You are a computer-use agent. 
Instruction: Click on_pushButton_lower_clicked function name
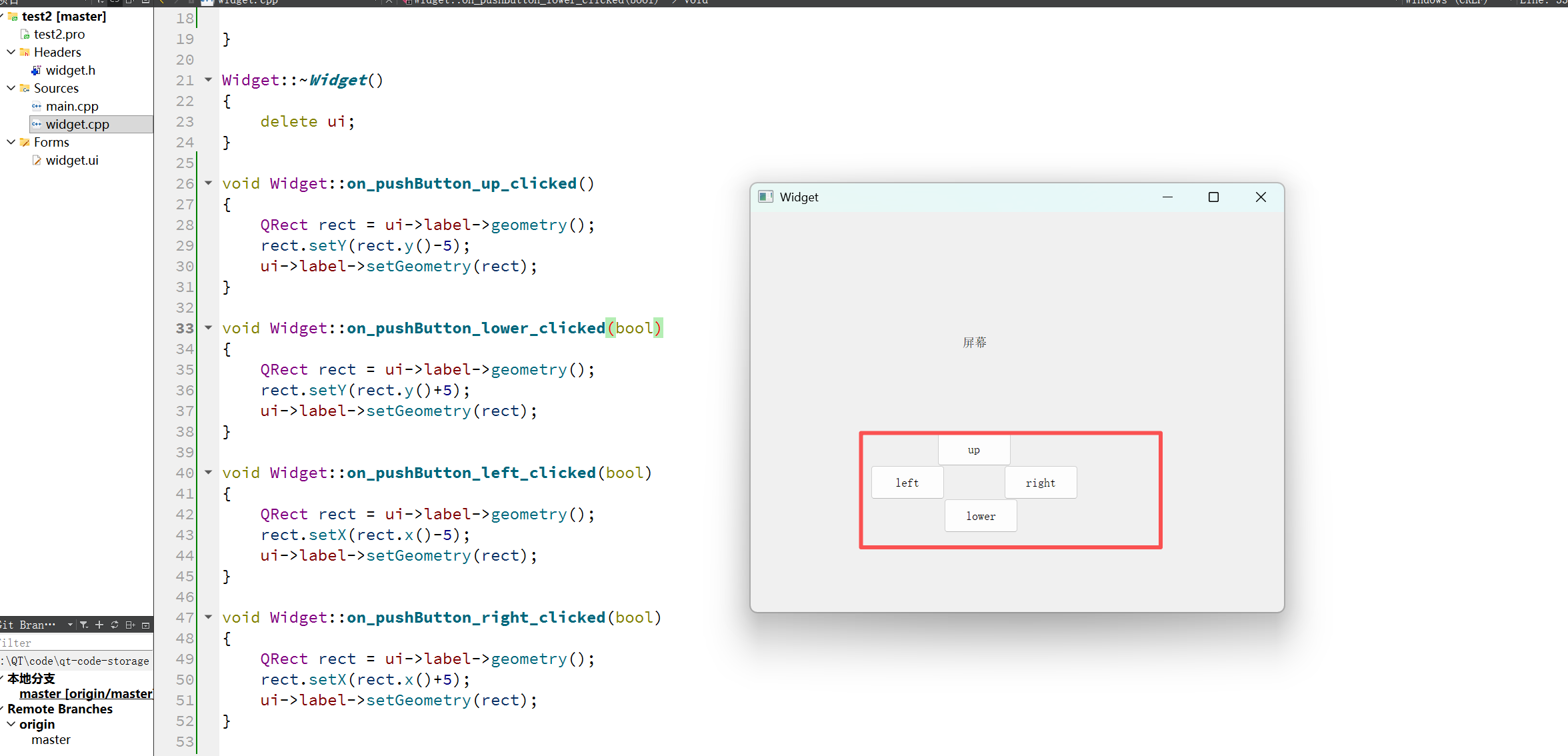(x=476, y=328)
